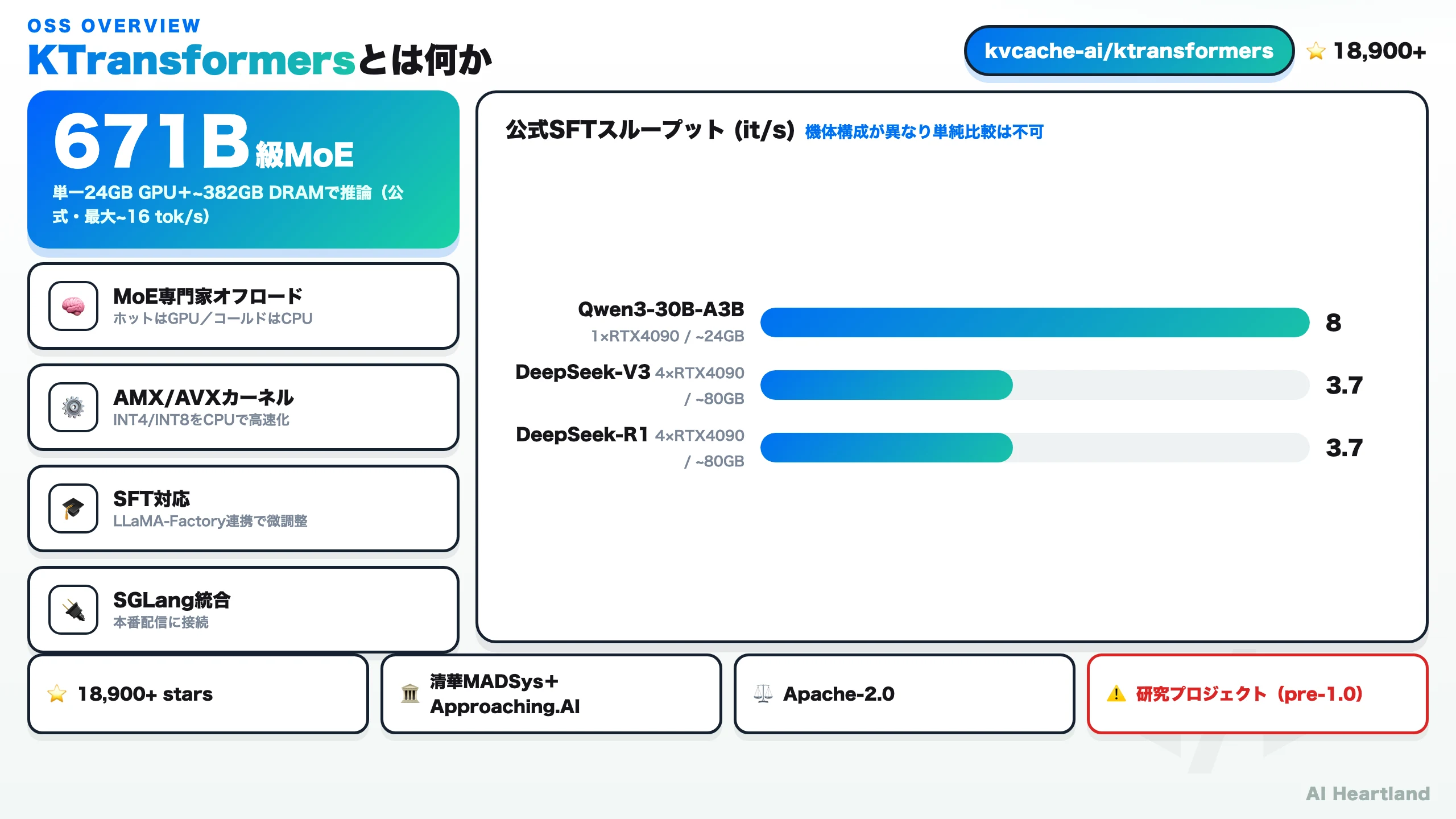Image resolution: width=1456 pixels, height=819 pixels.
Task: Click the balance scale icon near Apache-2.0
Action: [763, 694]
